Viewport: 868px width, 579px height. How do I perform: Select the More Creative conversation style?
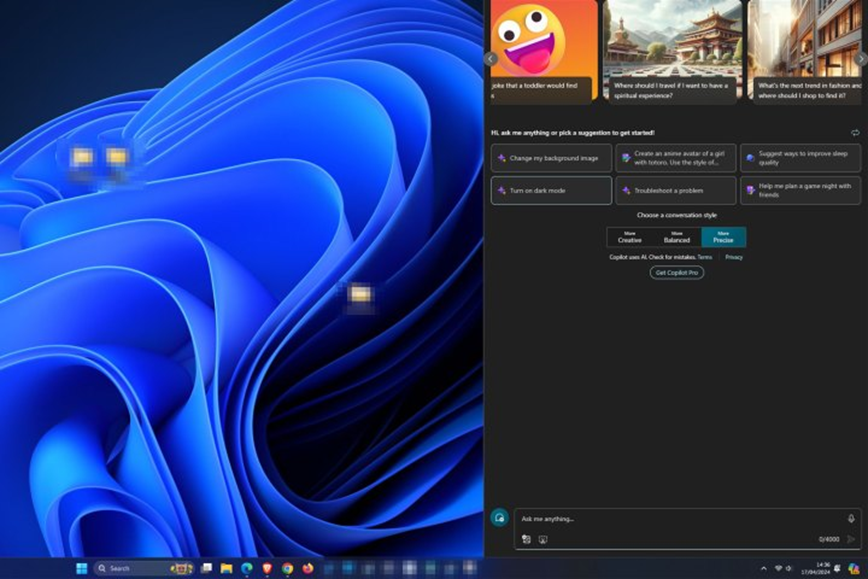(x=629, y=237)
